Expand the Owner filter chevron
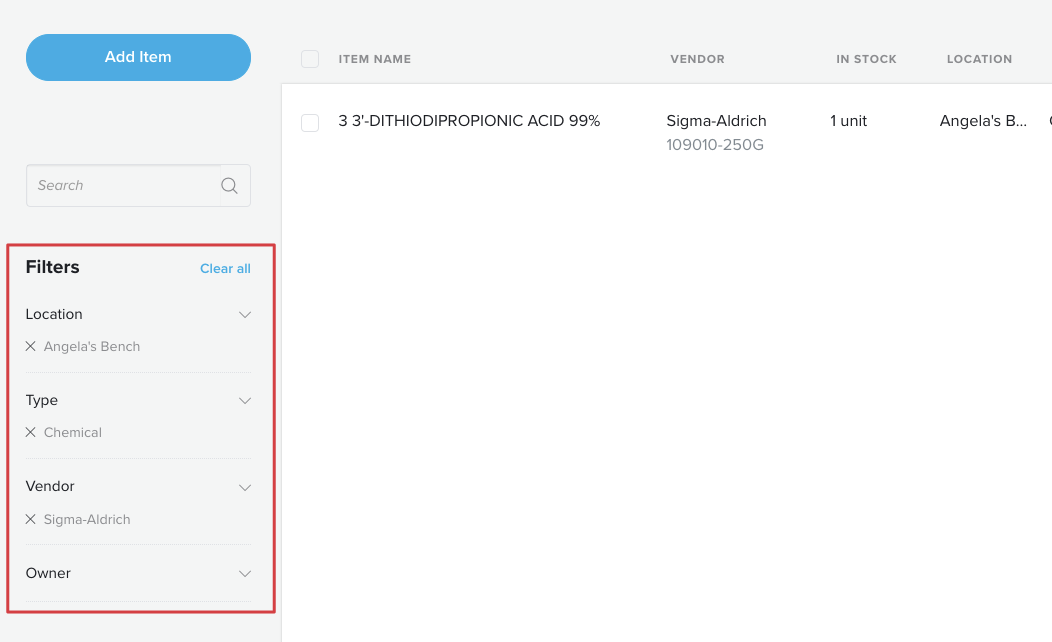The width and height of the screenshot is (1052, 642). click(245, 574)
